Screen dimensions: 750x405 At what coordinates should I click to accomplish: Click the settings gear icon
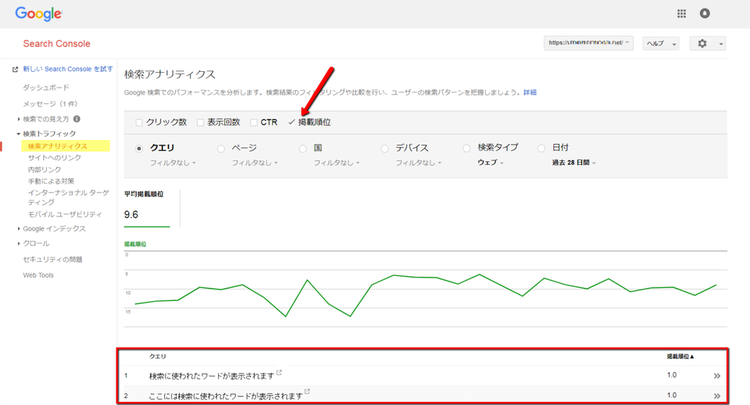[x=702, y=44]
